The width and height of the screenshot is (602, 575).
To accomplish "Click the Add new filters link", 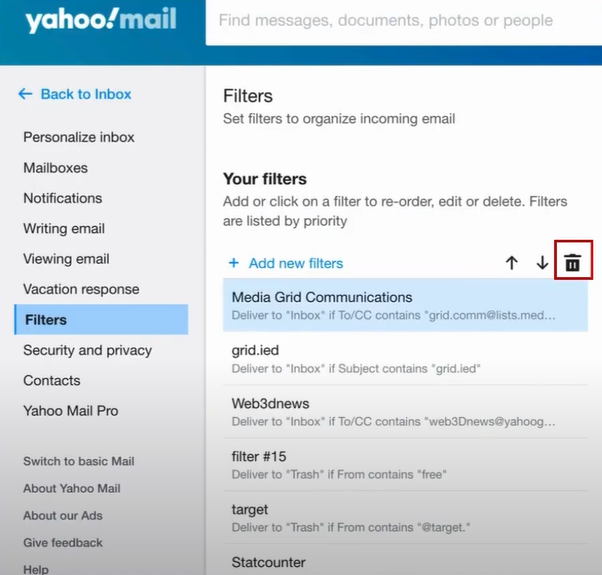I will [296, 263].
